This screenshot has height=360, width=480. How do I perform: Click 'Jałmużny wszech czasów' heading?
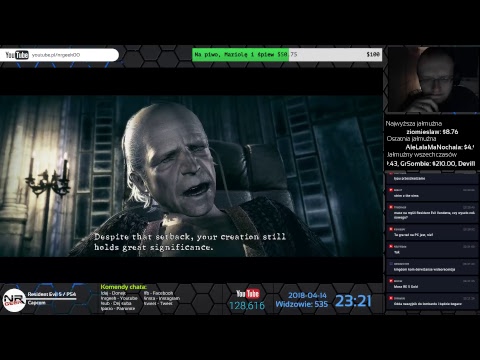[422, 155]
